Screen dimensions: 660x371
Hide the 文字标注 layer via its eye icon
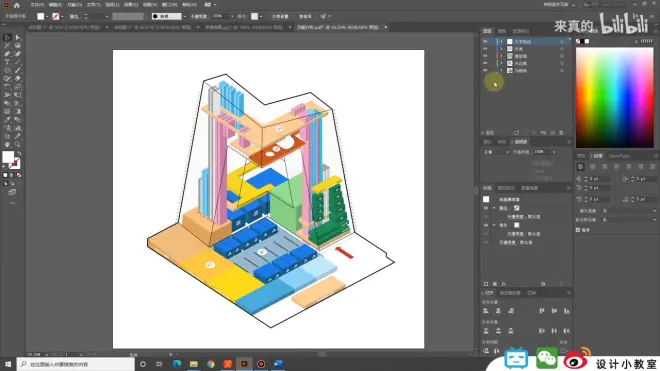485,42
